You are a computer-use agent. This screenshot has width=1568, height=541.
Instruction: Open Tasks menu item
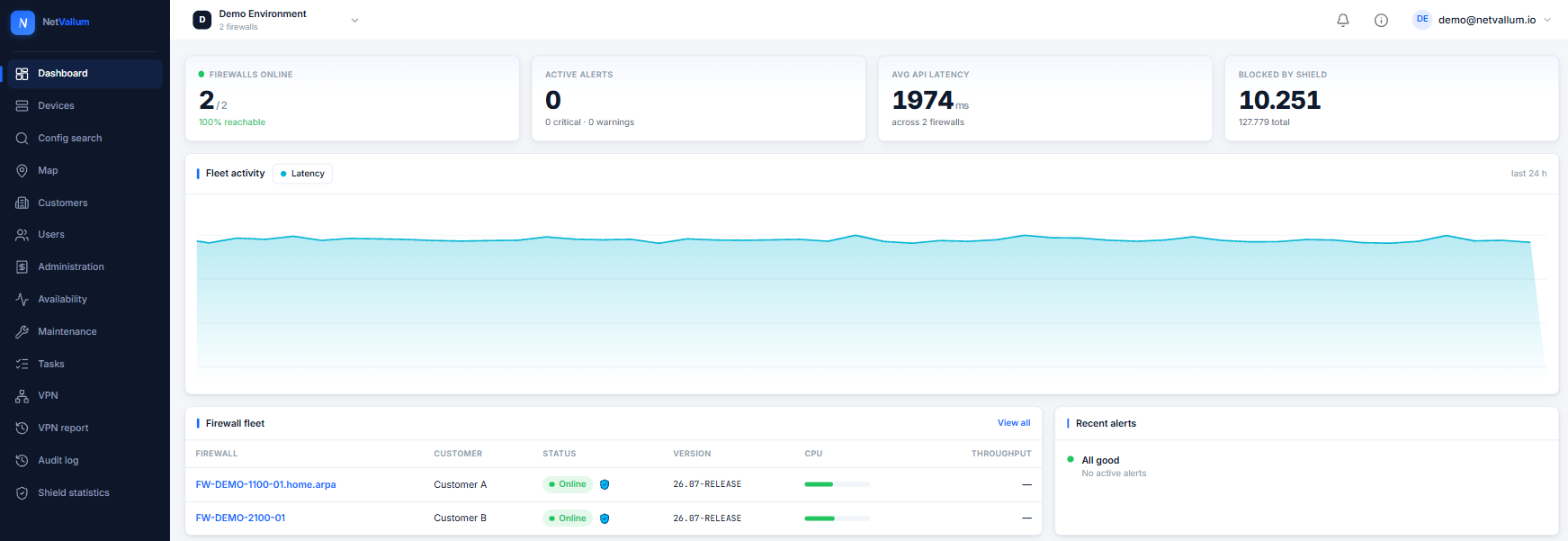(85, 364)
